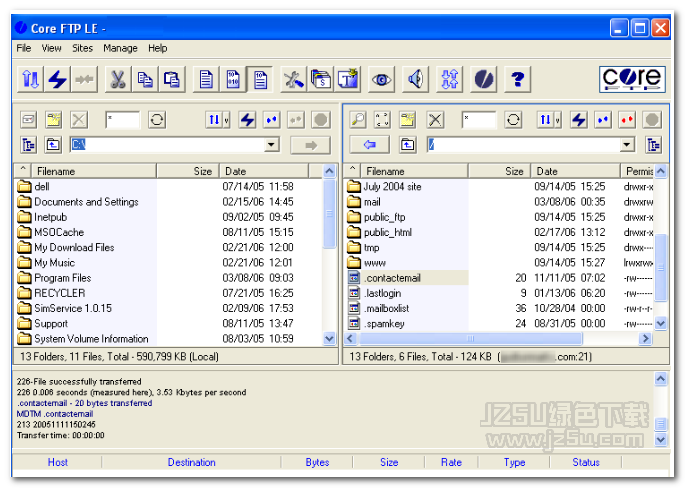Click the remote search magnifier icon
Screen dimensions: 685x488
tap(358, 120)
